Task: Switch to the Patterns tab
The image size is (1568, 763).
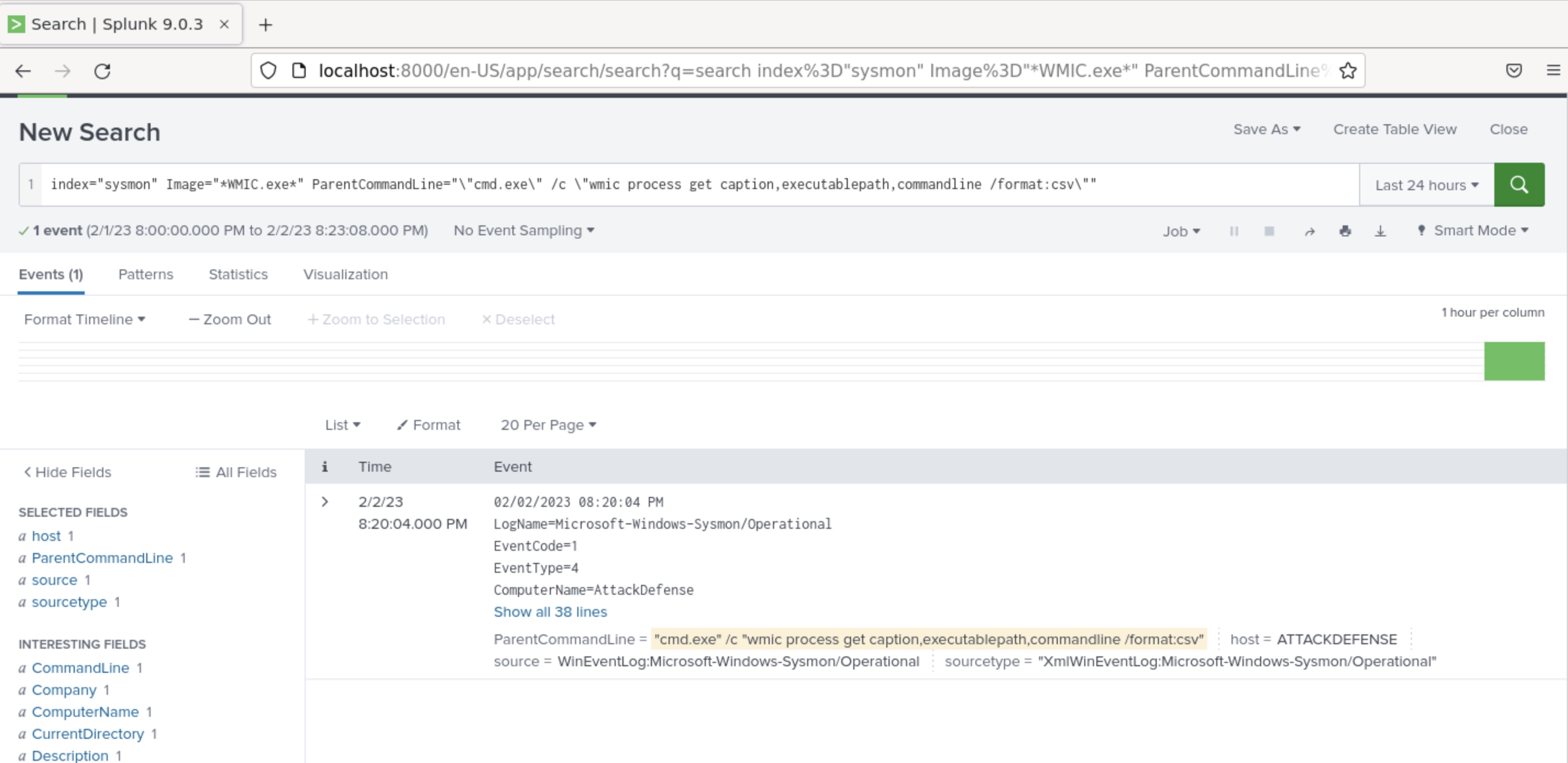Action: click(x=146, y=274)
